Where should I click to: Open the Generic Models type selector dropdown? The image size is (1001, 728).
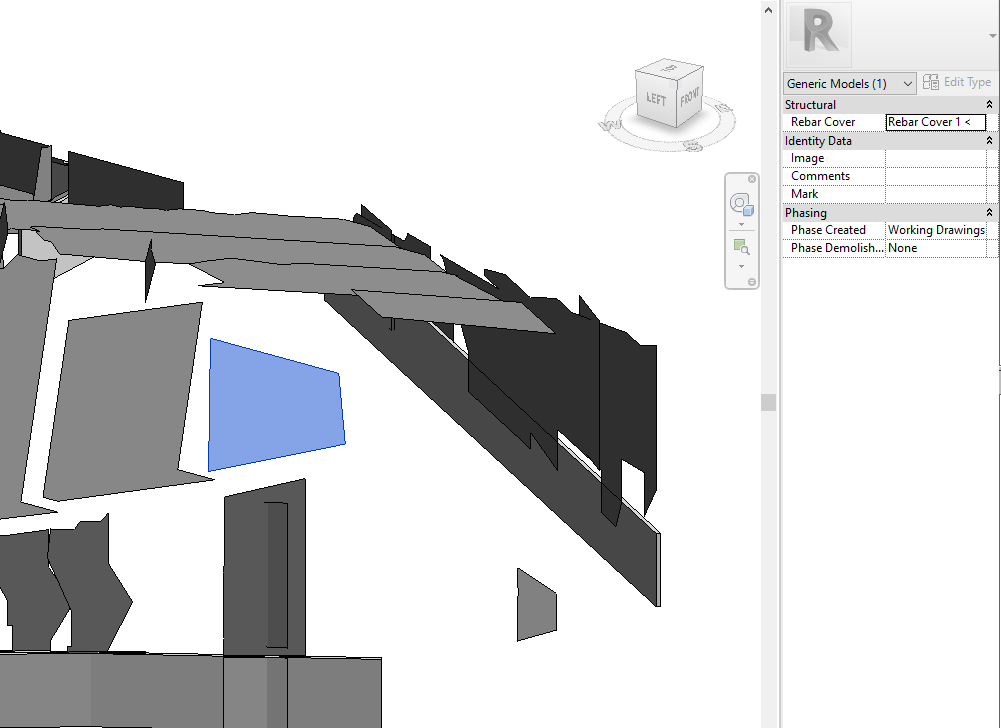907,83
